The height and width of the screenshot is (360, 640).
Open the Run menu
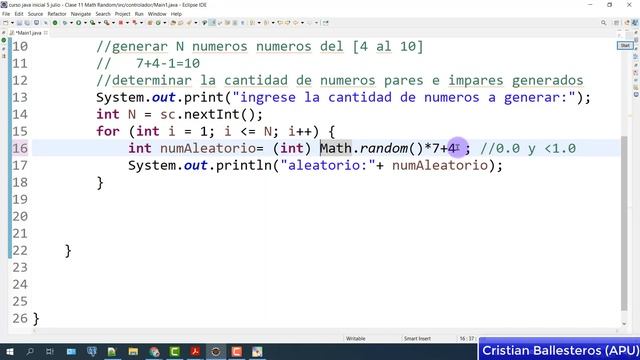pyautogui.click(x=139, y=14)
